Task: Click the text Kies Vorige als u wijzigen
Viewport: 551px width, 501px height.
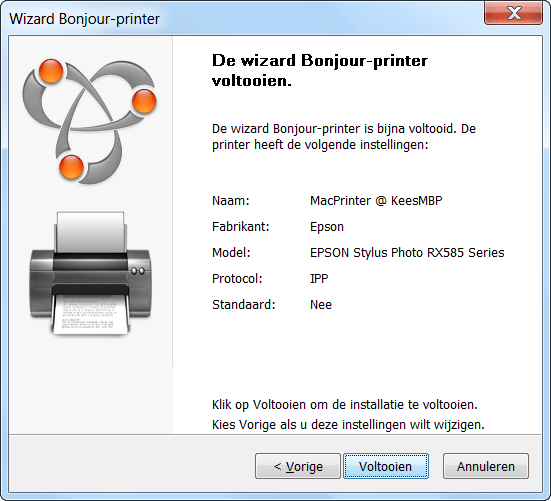Action: (x=348, y=425)
